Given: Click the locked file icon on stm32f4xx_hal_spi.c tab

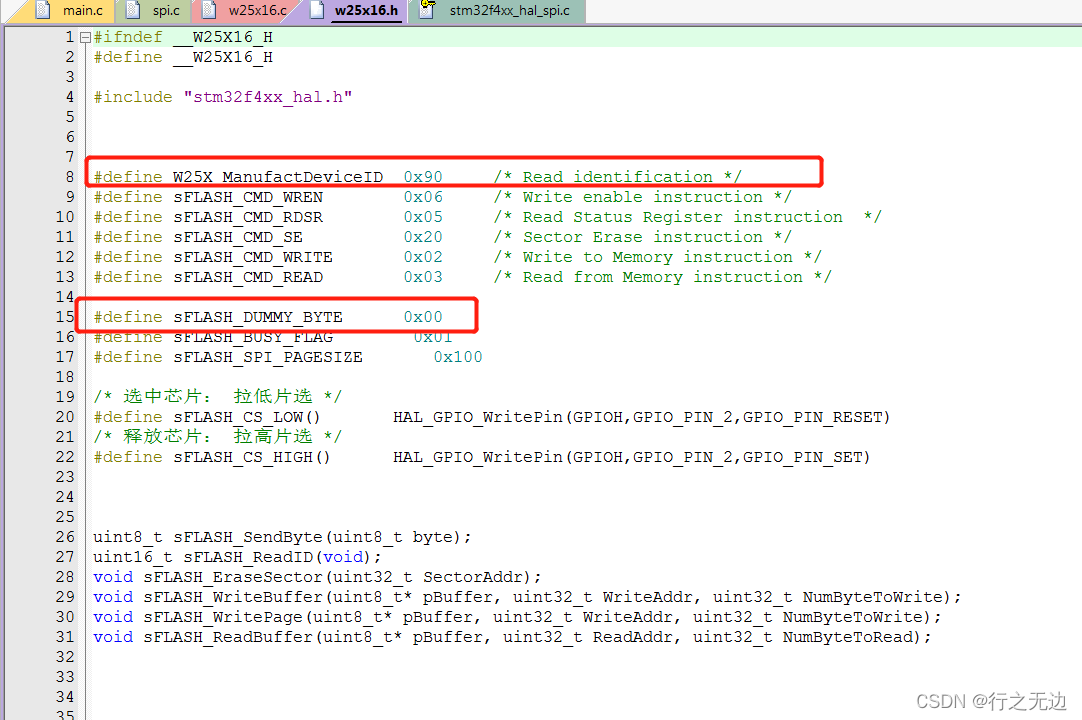Looking at the screenshot, I should coord(427,9).
